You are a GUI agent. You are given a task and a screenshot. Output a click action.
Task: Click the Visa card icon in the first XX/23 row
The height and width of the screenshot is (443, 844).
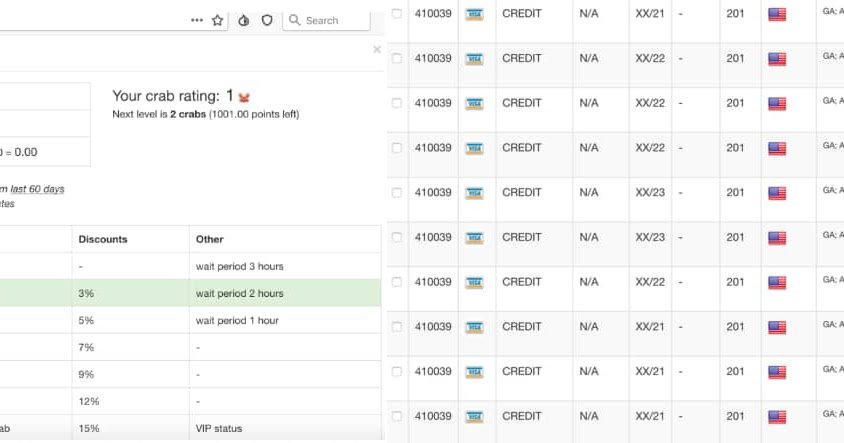click(474, 193)
